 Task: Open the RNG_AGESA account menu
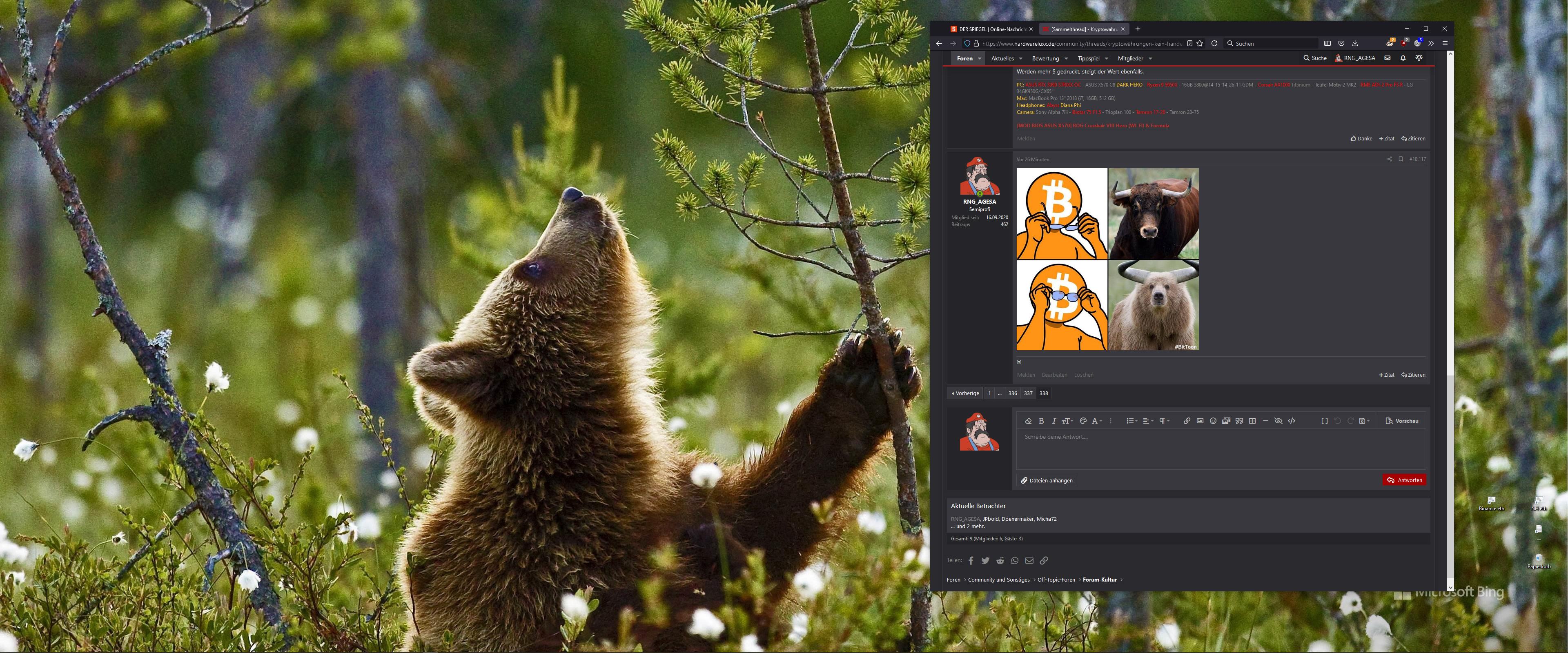1355,58
